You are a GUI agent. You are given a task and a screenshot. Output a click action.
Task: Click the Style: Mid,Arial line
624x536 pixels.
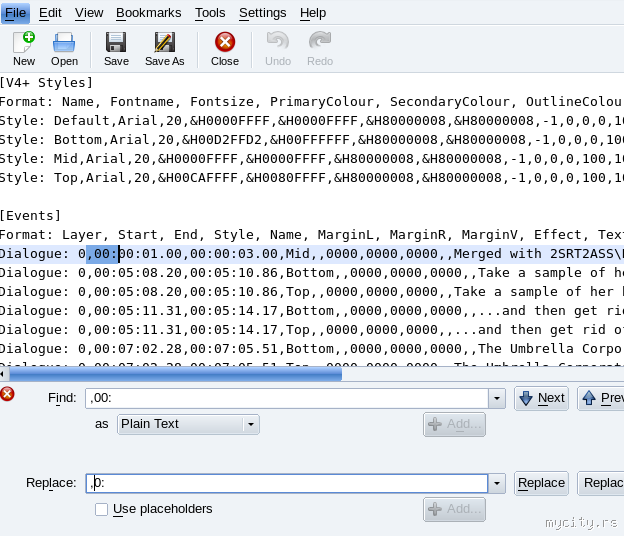pos(312,159)
